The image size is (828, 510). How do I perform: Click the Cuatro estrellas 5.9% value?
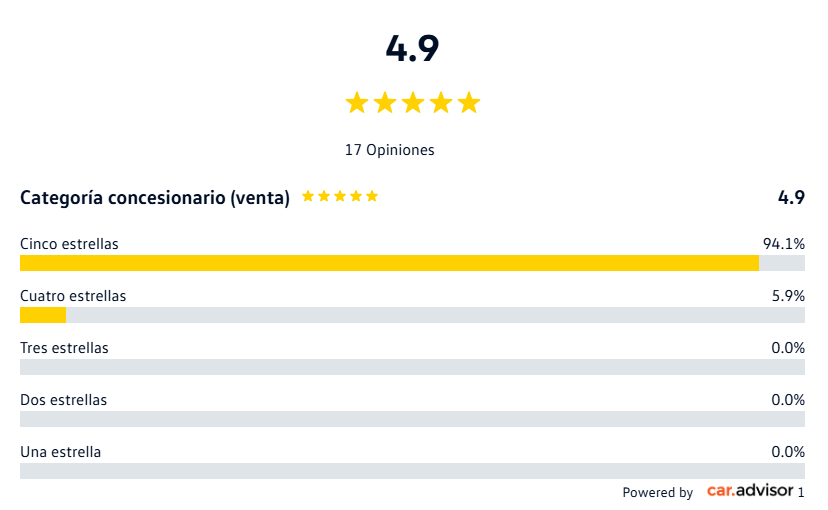(x=788, y=296)
